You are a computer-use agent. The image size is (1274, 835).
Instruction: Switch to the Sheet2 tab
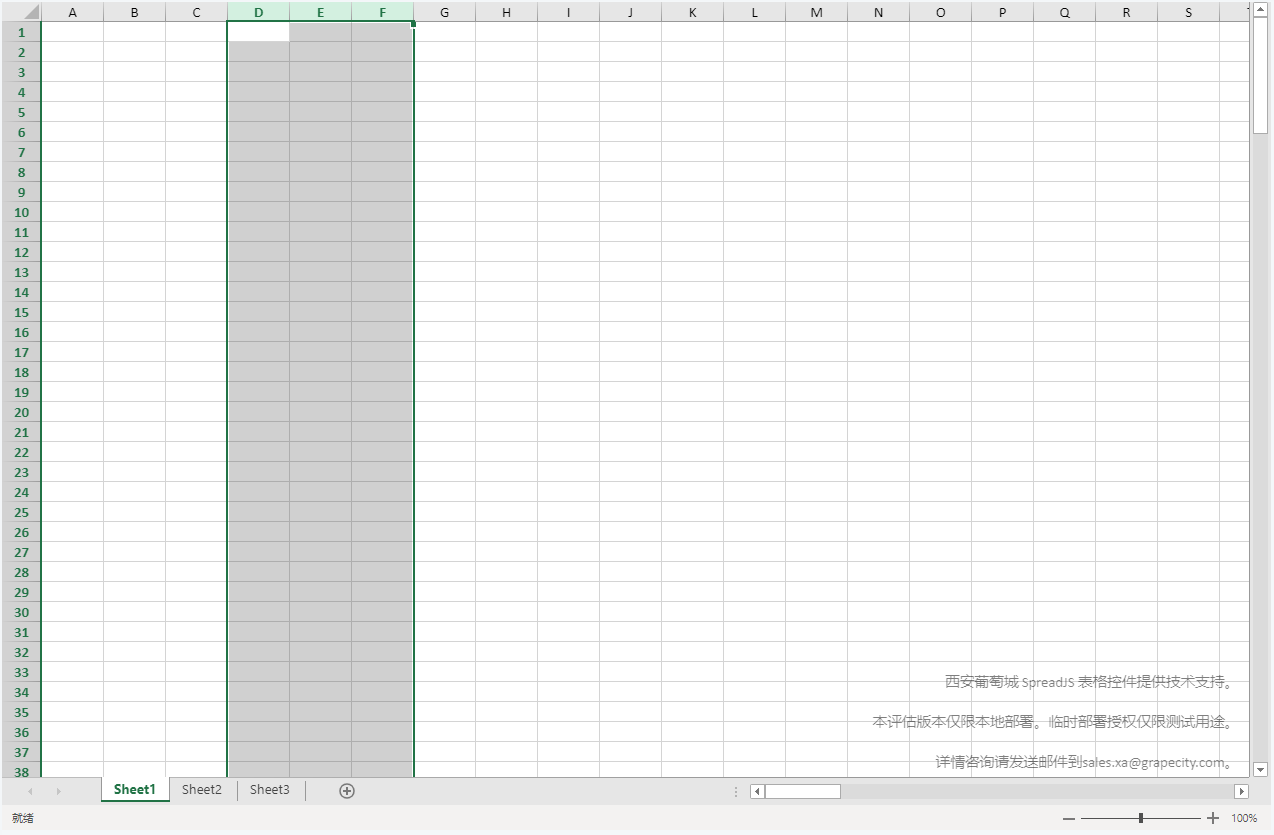coord(202,790)
